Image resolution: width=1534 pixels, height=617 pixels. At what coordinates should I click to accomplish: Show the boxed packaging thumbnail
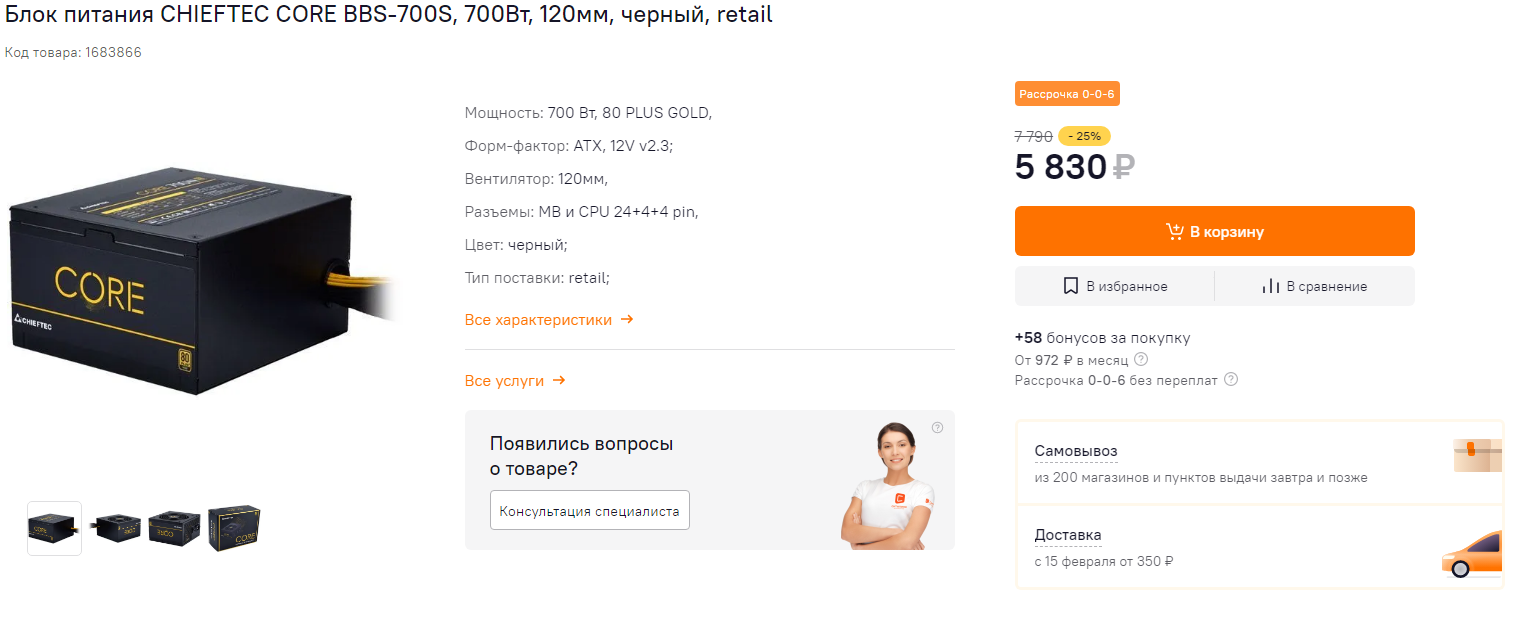coord(234,528)
